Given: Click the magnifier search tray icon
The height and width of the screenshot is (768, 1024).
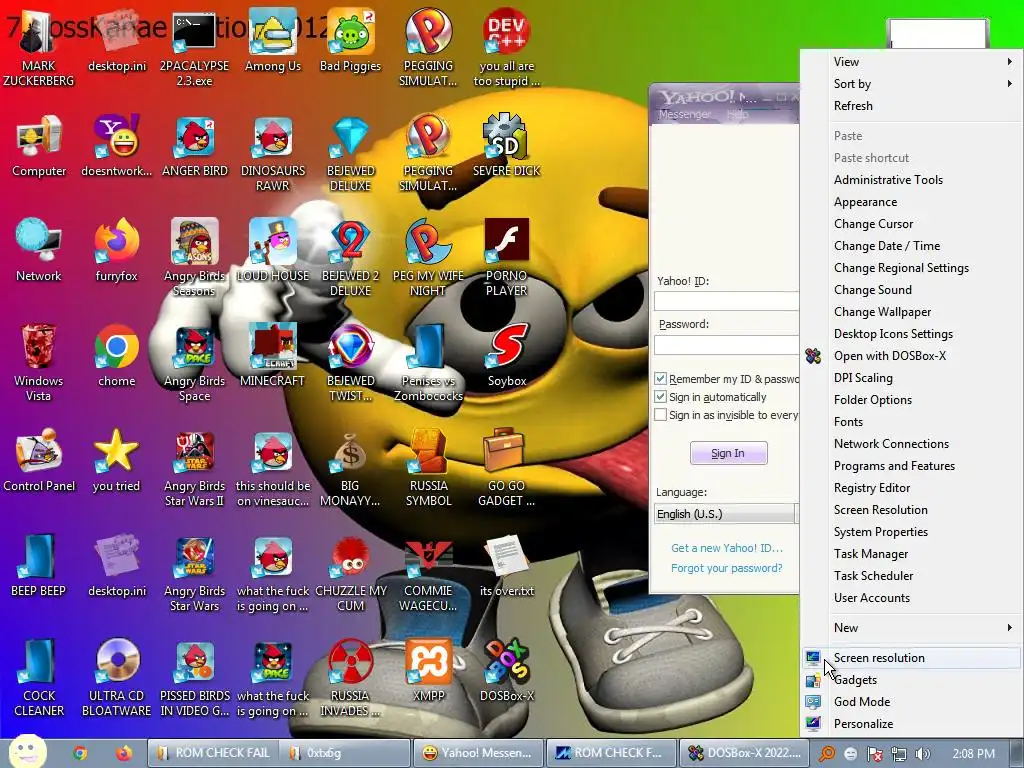Looking at the screenshot, I should pos(827,754).
